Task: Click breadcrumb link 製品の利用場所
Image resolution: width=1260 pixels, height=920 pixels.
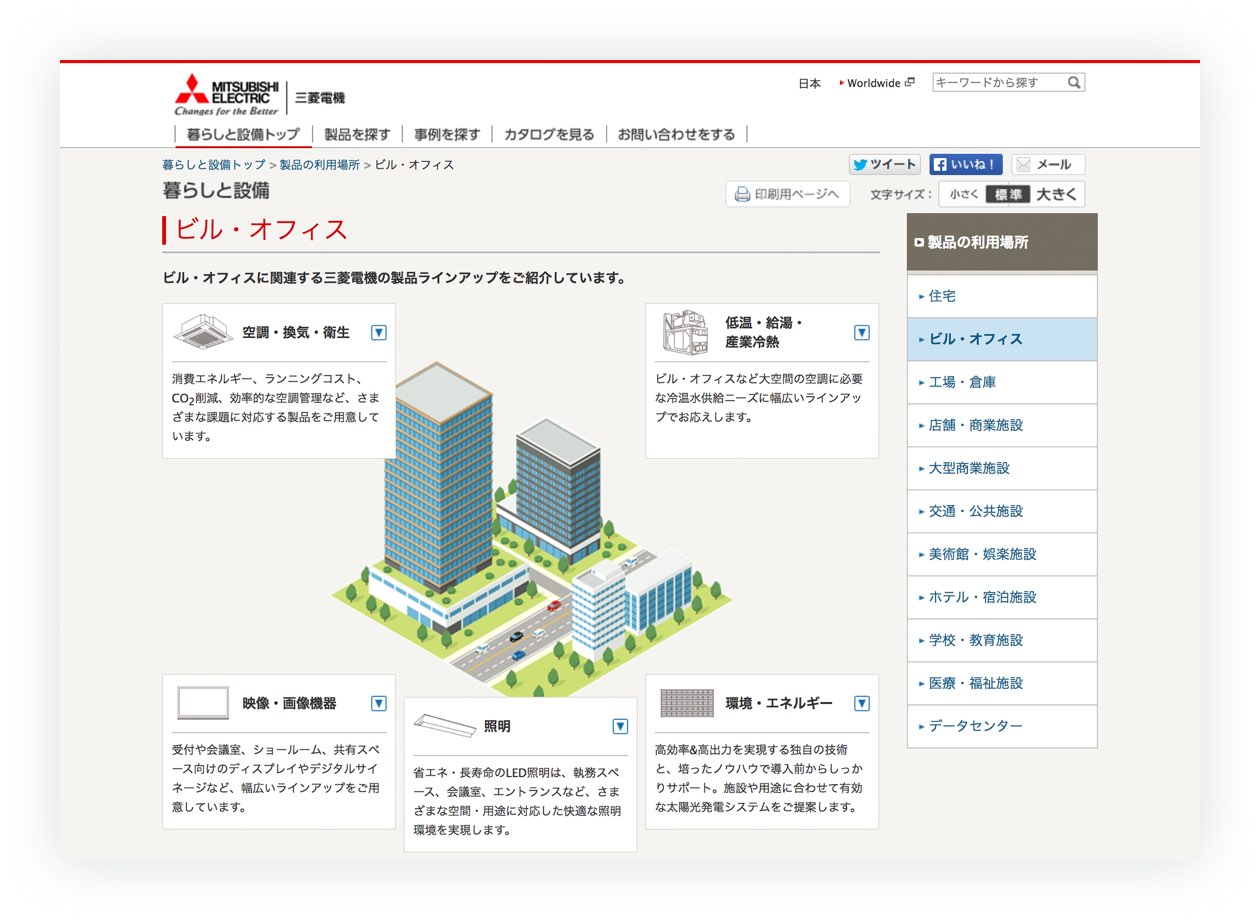Action: pyautogui.click(x=319, y=164)
